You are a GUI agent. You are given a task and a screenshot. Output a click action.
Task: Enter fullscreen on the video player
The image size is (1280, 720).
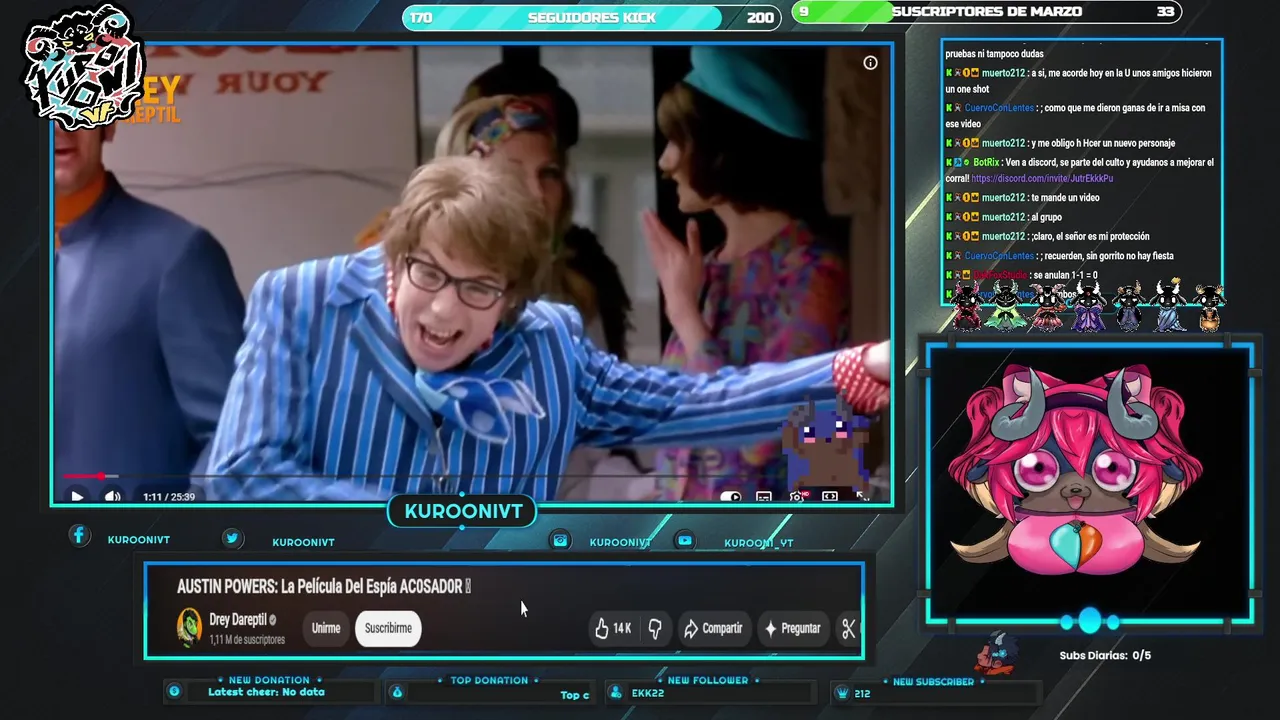[x=862, y=497]
